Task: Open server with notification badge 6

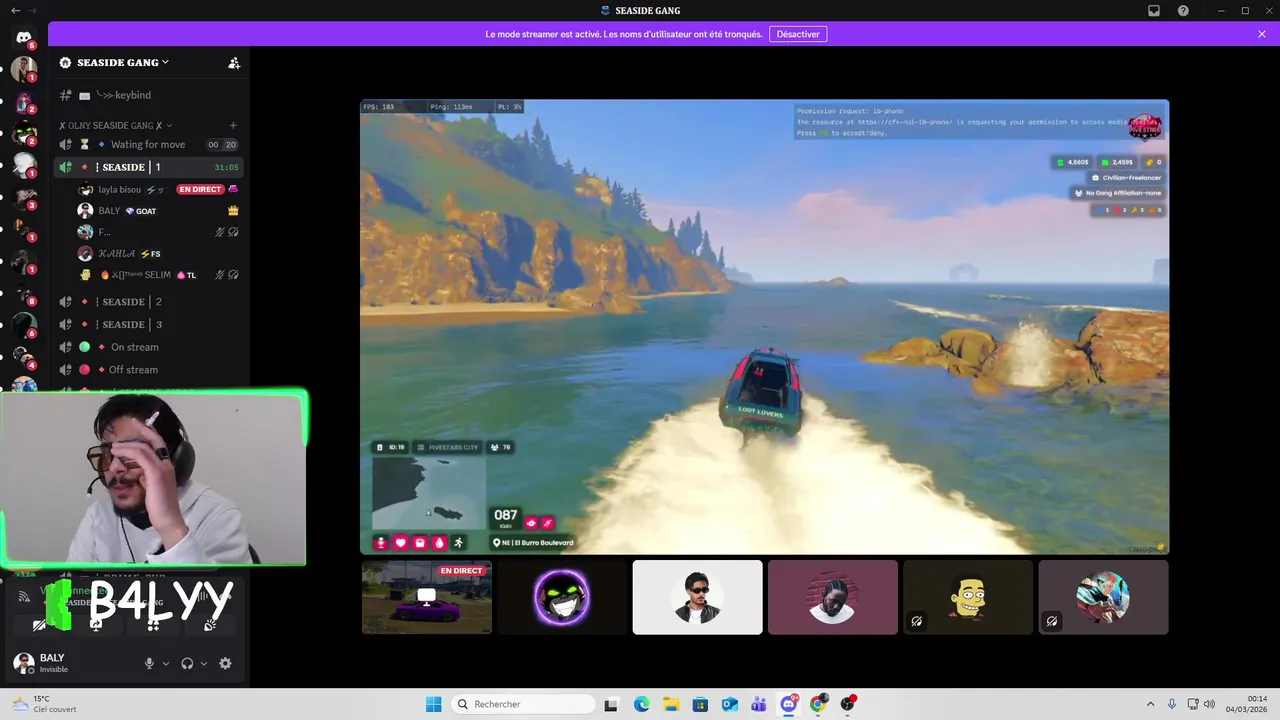Action: coord(24,326)
